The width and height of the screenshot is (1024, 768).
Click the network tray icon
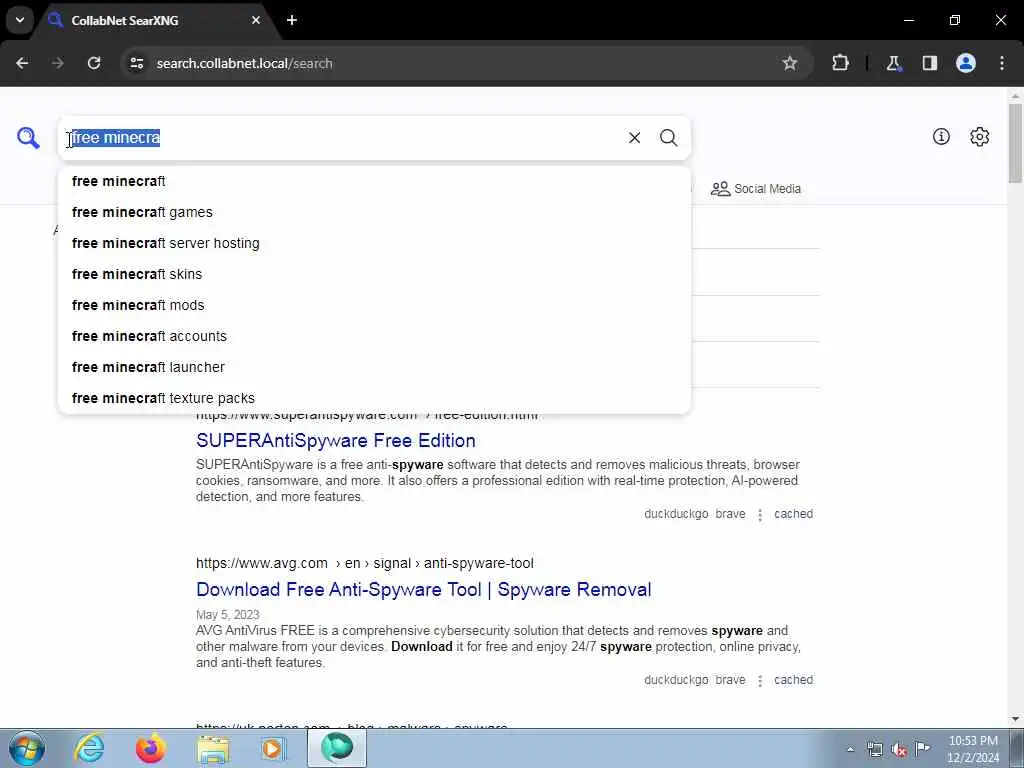pos(874,750)
